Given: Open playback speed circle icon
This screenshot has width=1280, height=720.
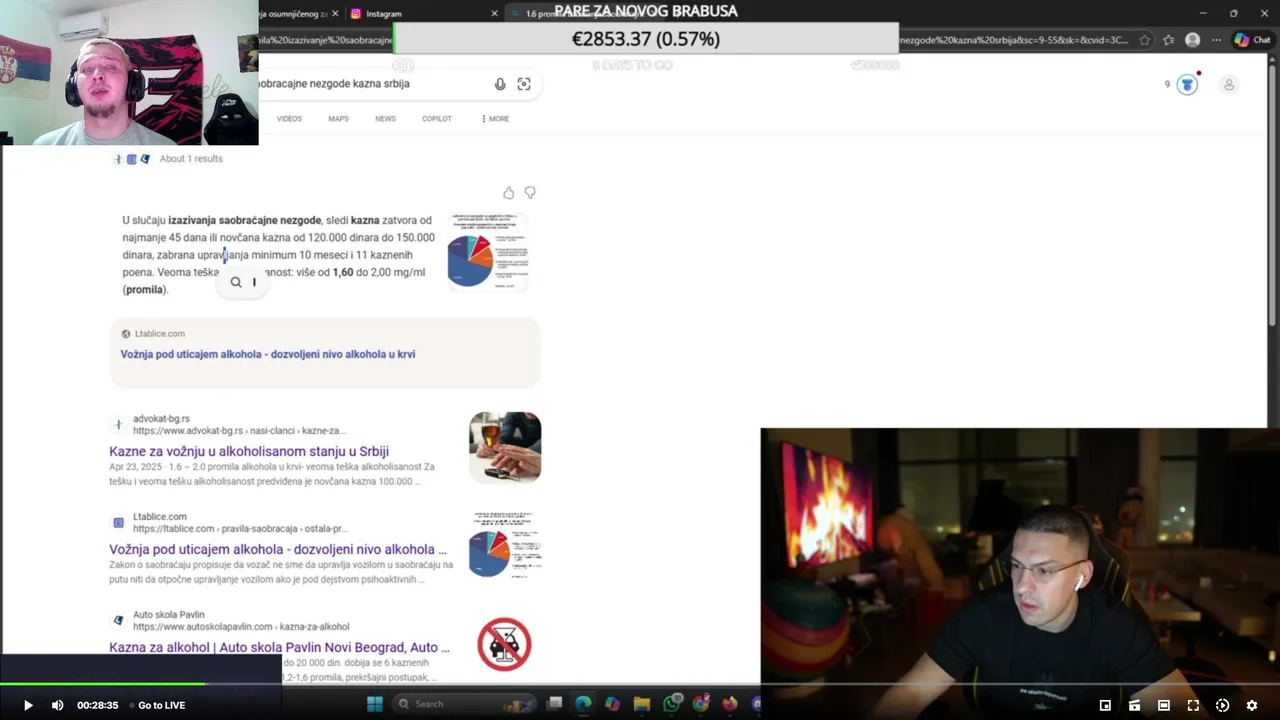Looking at the screenshot, I should [x=1222, y=705].
